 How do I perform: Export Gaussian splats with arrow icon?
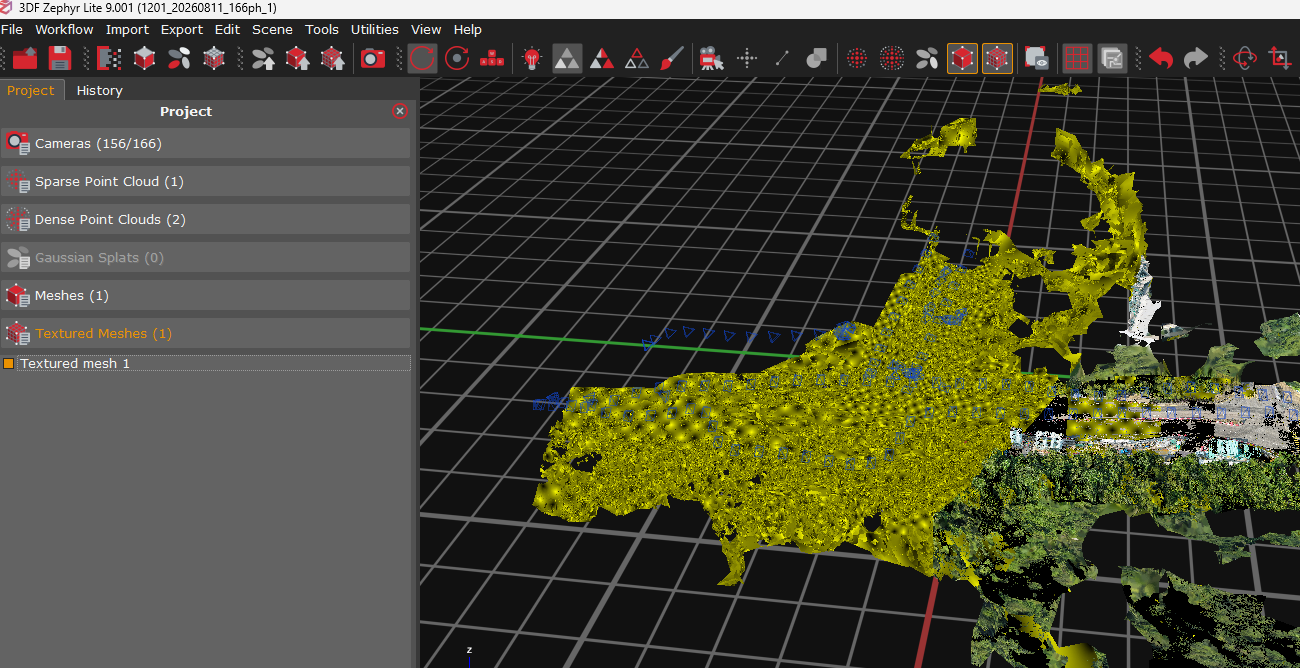point(264,58)
